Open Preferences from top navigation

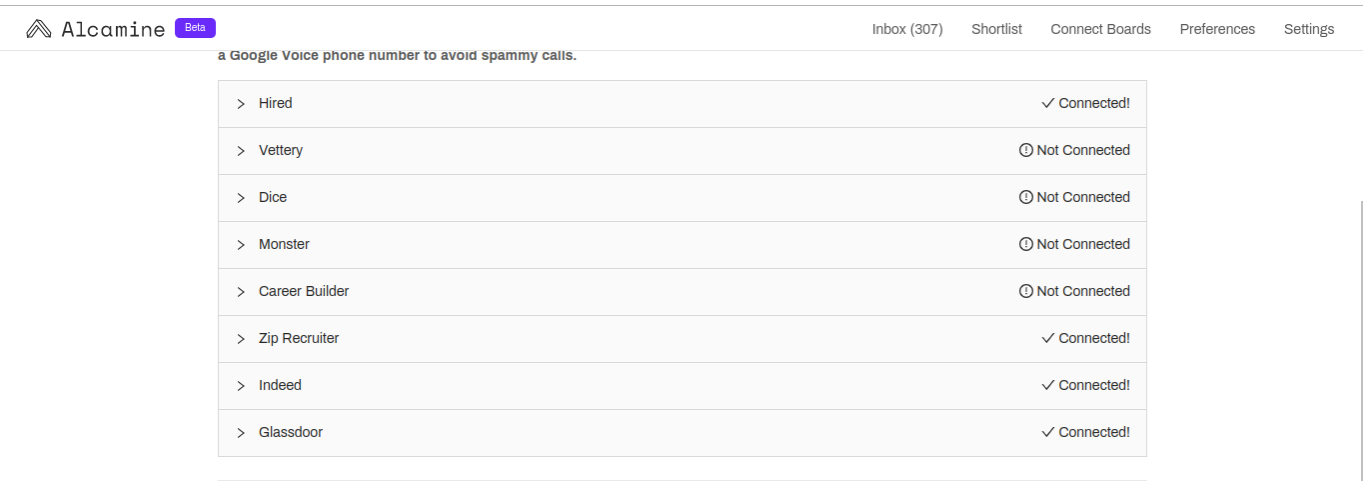click(1217, 29)
